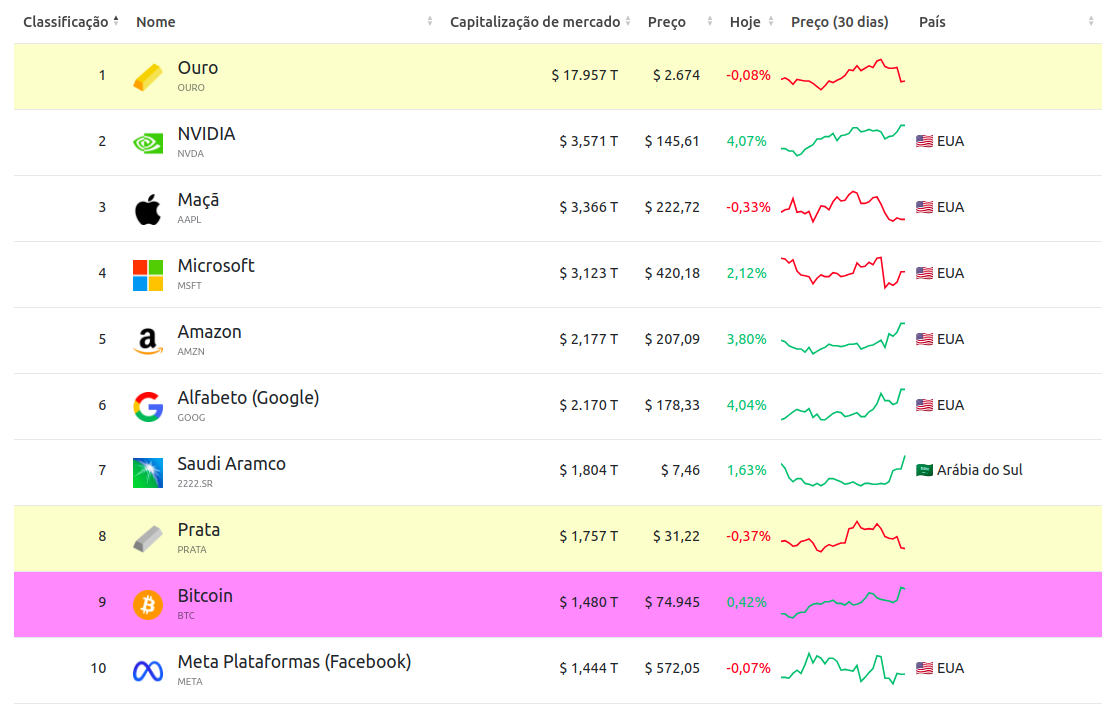Click the 2222.SR ticker text

pyautogui.click(x=195, y=484)
